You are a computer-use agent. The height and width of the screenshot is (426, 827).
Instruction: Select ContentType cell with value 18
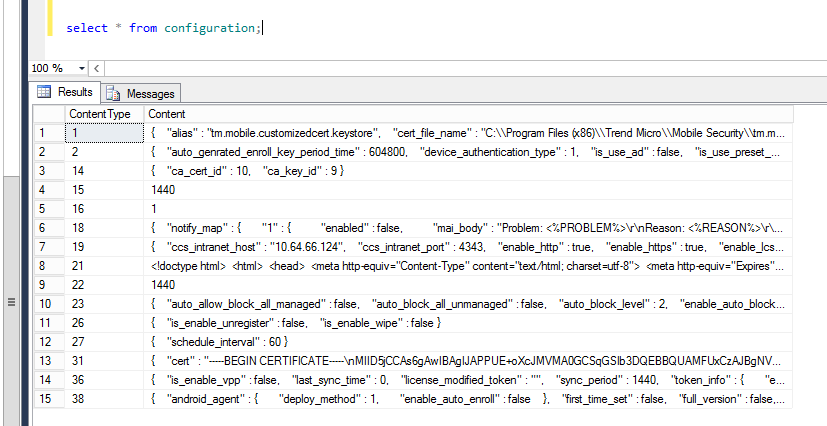click(x=104, y=228)
